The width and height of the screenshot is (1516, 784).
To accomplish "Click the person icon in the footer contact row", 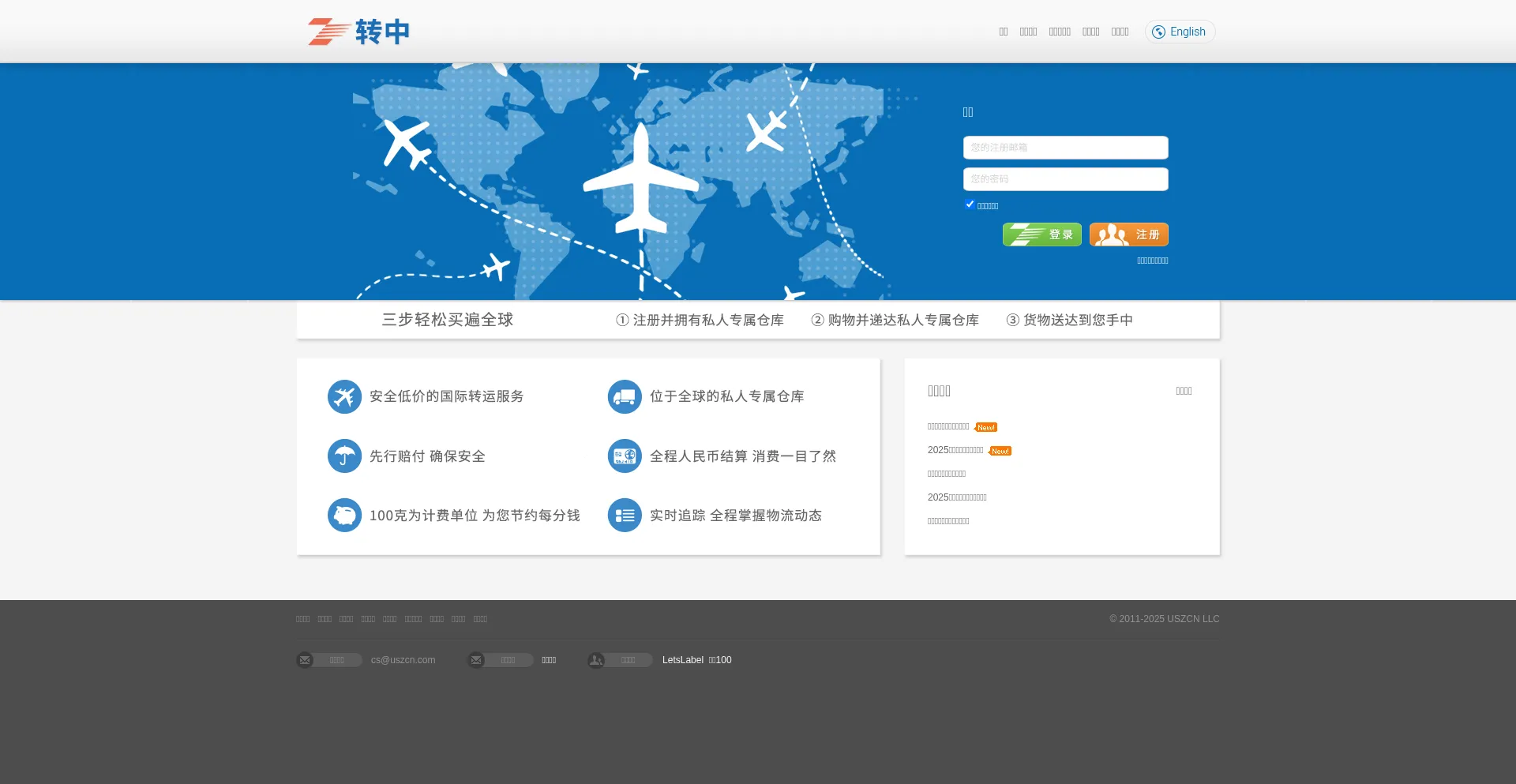I will click(x=595, y=660).
